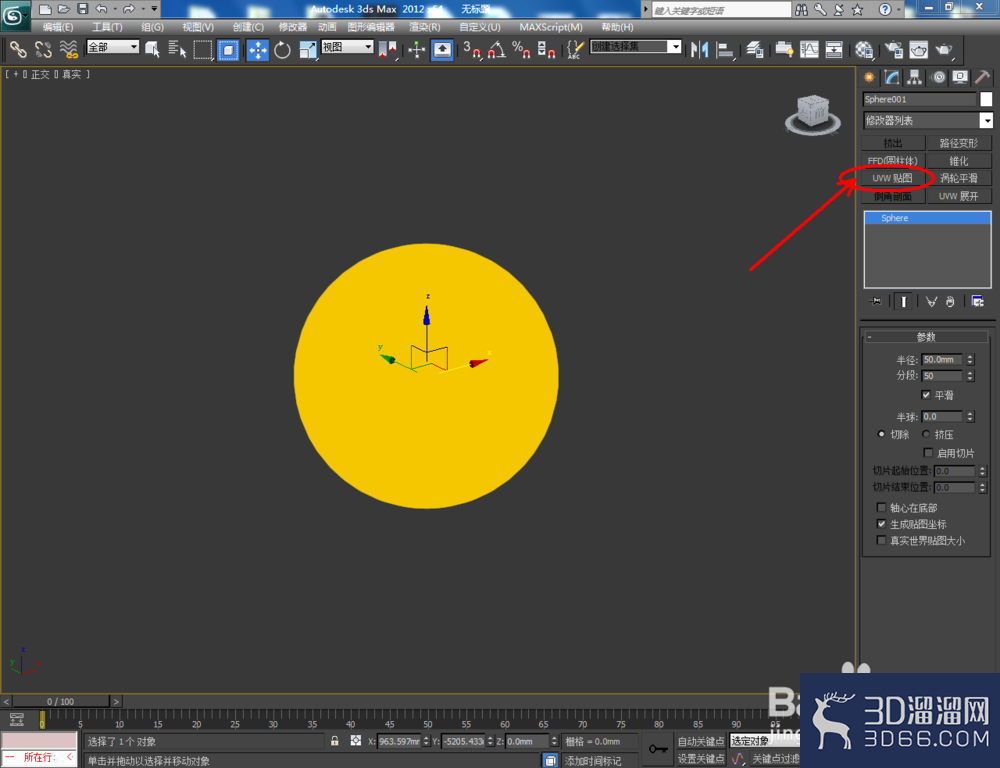Click the Select and Link chain icon

pos(18,49)
